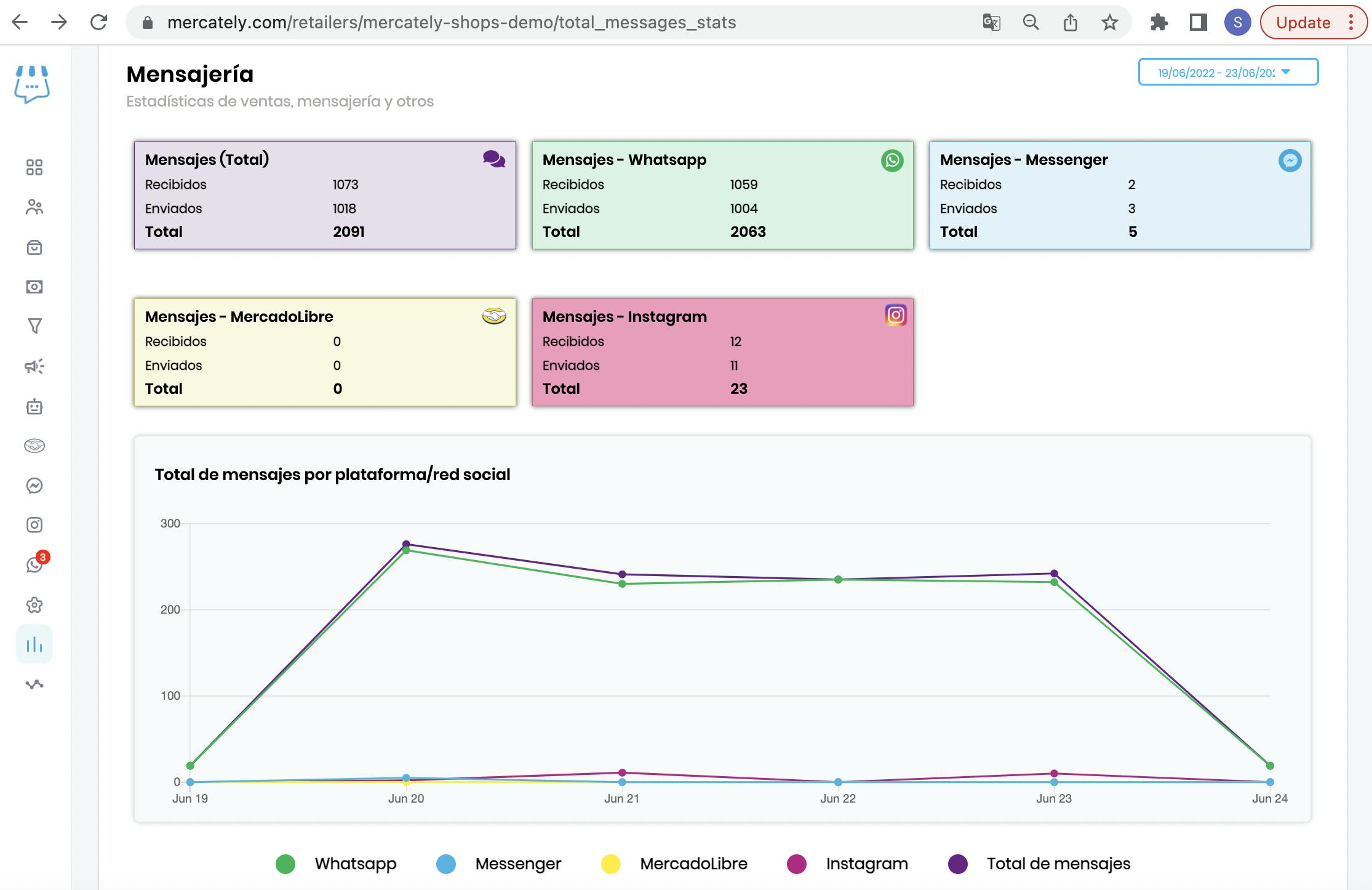Click the purple chat bubbles icon in Total card
The image size is (1372, 890).
tap(494, 159)
